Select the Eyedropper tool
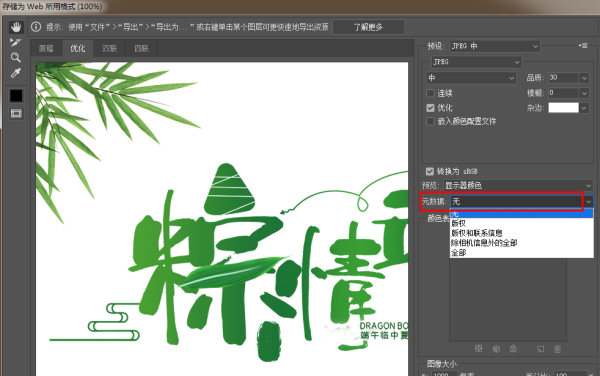 point(16,73)
